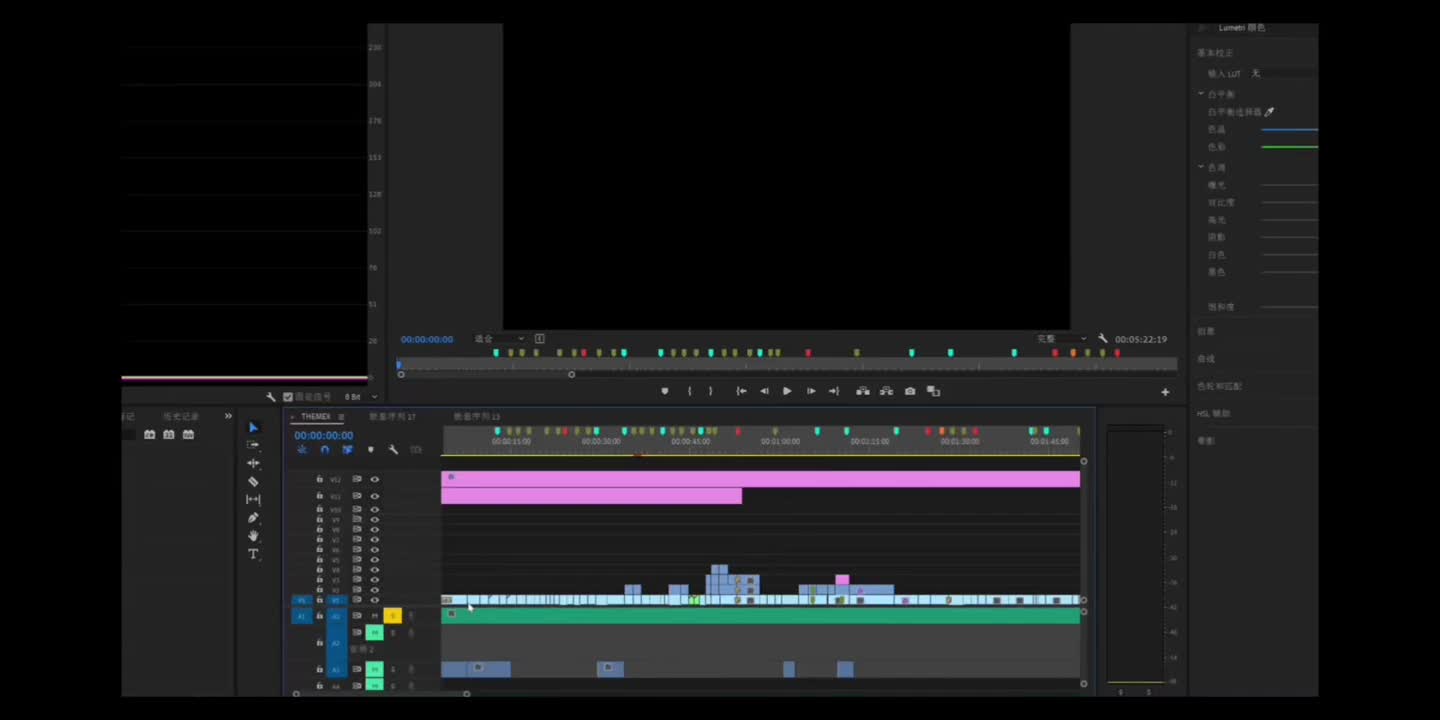Select the Track Select Forward tool
The image size is (1440, 720).
[x=253, y=445]
